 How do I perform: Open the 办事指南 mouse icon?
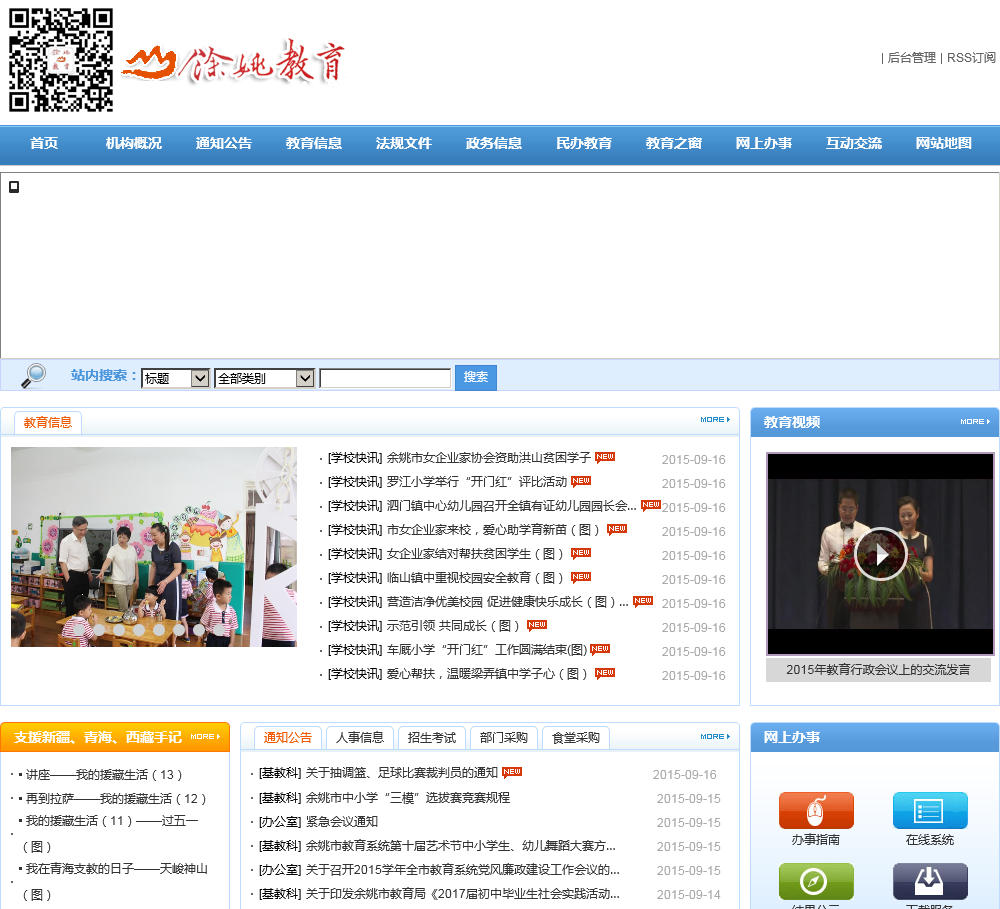pyautogui.click(x=816, y=810)
